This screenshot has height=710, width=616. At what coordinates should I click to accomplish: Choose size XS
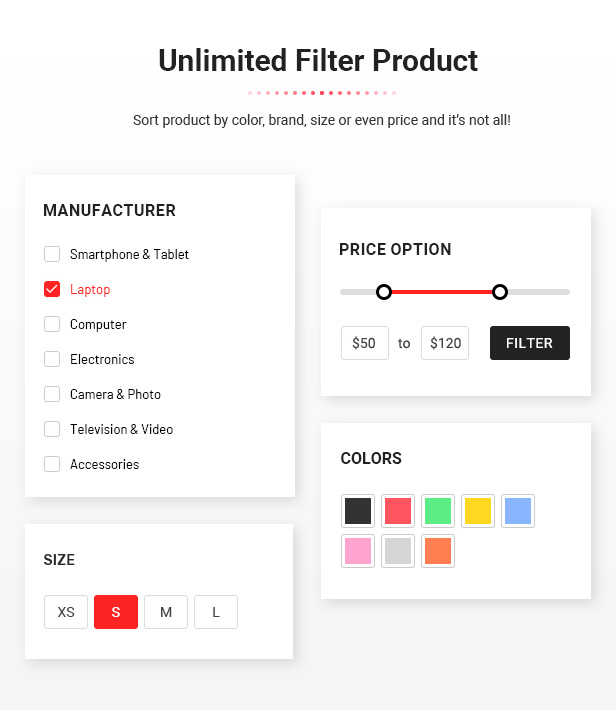click(x=66, y=612)
